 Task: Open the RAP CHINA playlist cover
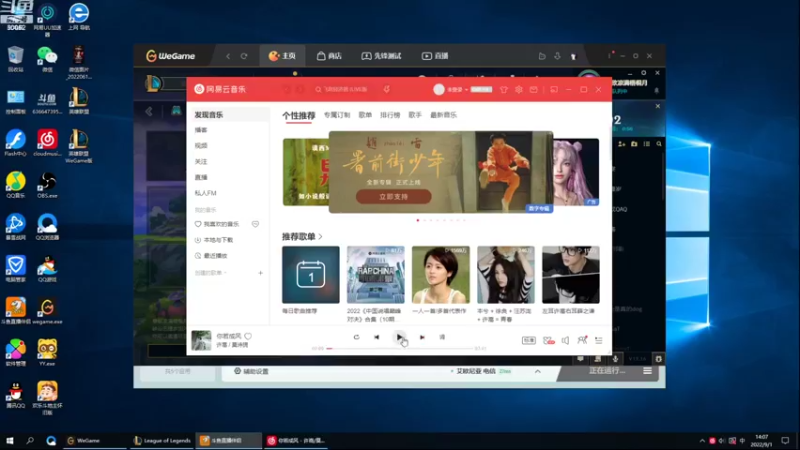[376, 274]
